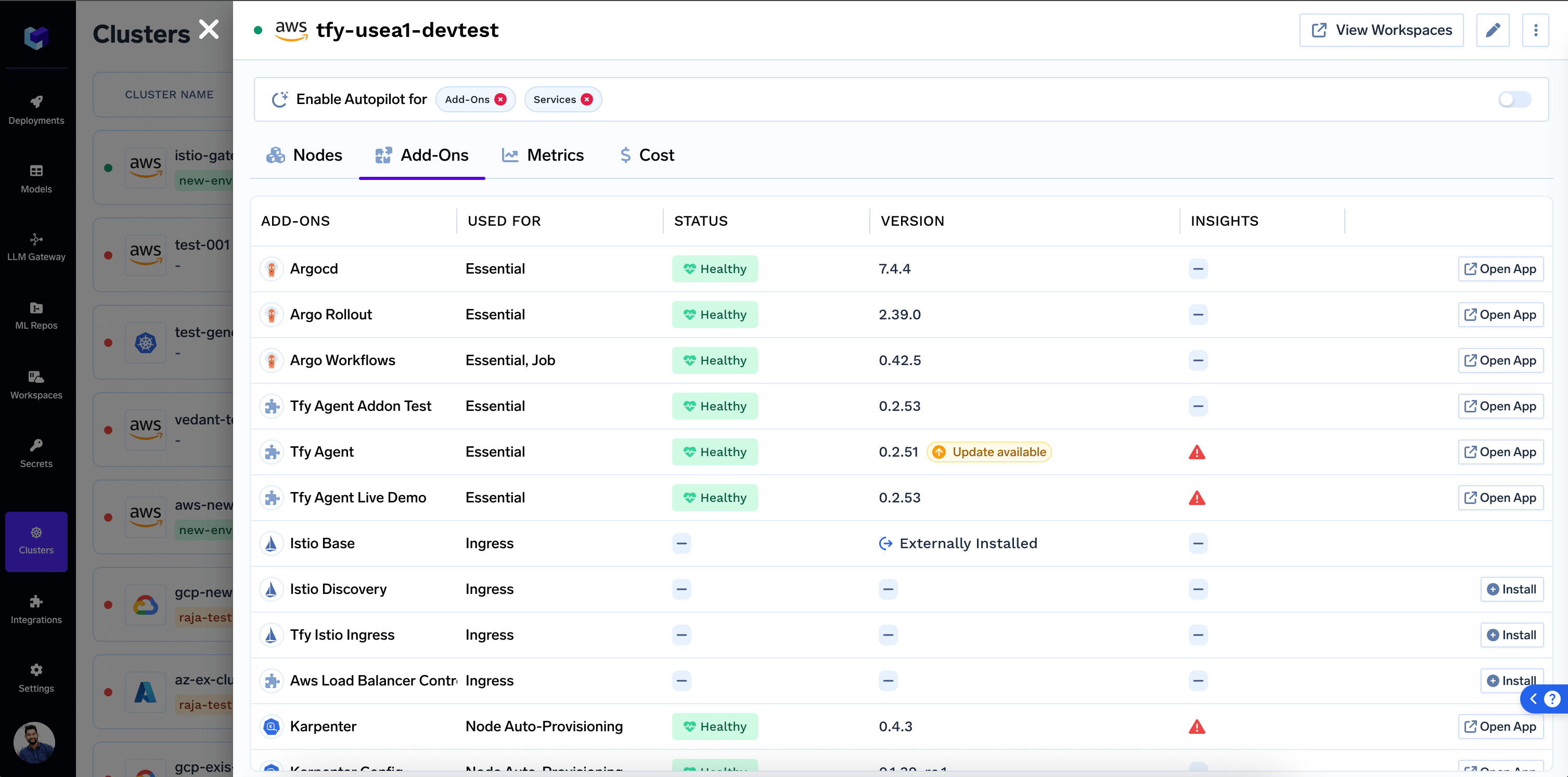Image resolution: width=1568 pixels, height=777 pixels.
Task: Click the tfy-usea1-devtest cluster title
Action: click(407, 30)
